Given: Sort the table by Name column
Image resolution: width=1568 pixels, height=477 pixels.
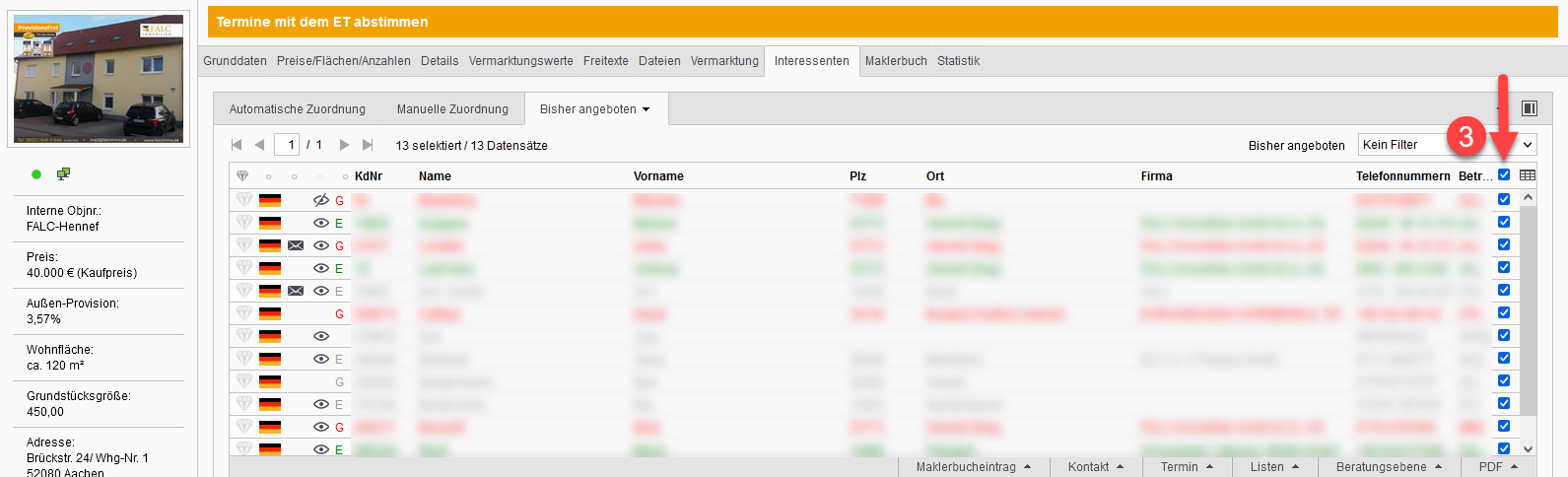Looking at the screenshot, I should (x=435, y=176).
